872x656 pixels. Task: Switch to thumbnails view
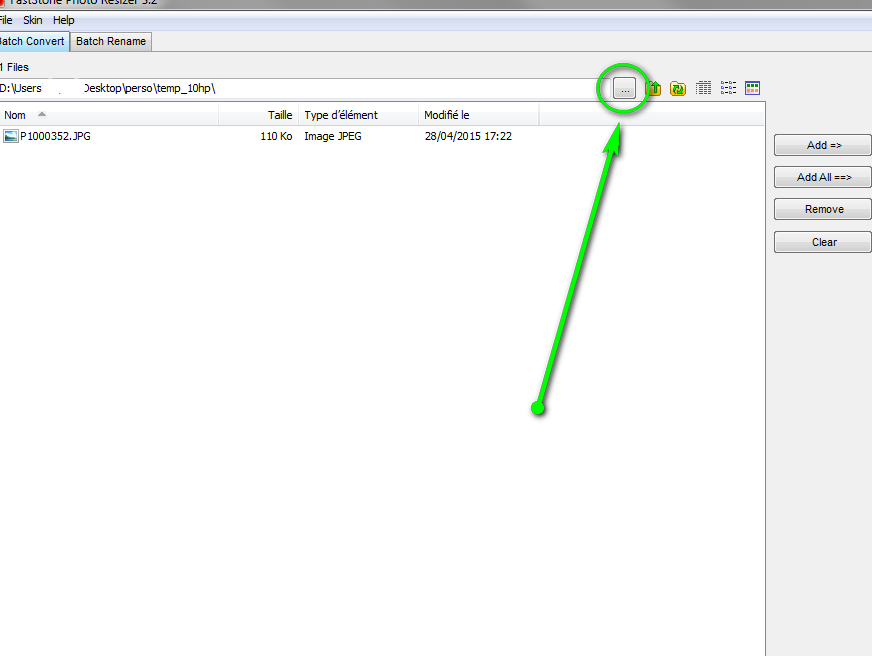[753, 88]
